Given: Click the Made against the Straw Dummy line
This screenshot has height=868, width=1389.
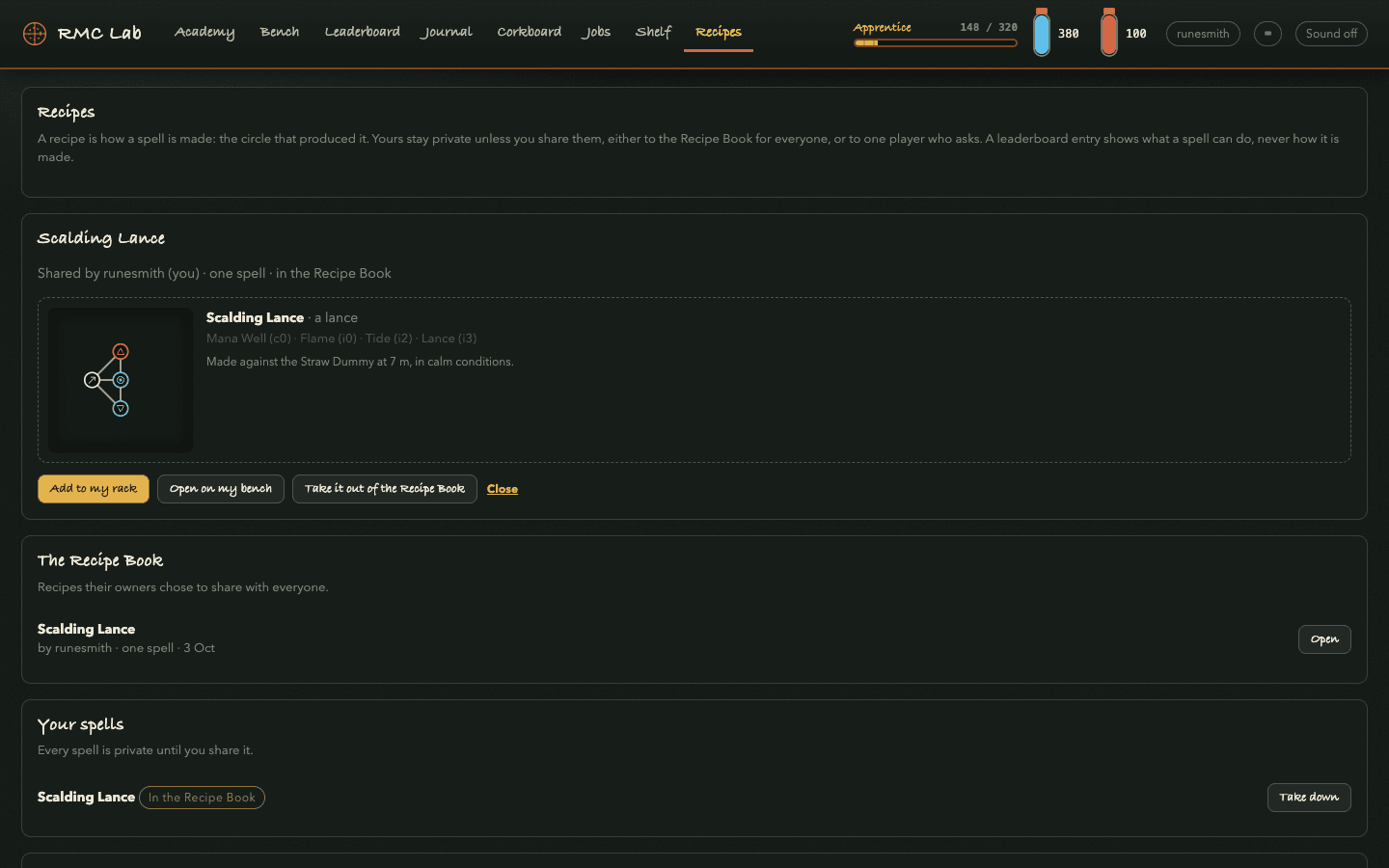Looking at the screenshot, I should coord(360,362).
